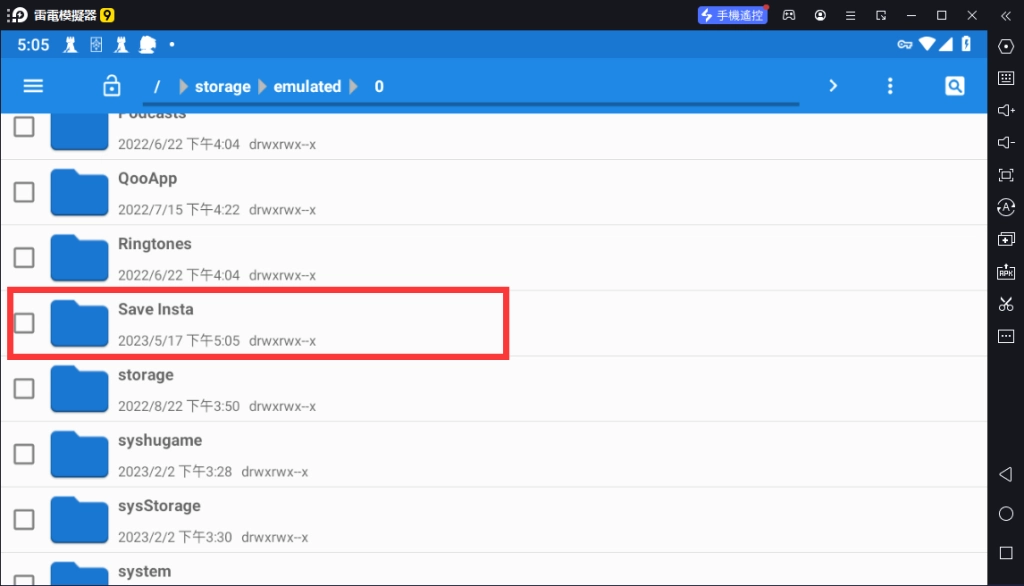Click the pop-out window icon in title bar
The image size is (1024, 586).
[881, 15]
